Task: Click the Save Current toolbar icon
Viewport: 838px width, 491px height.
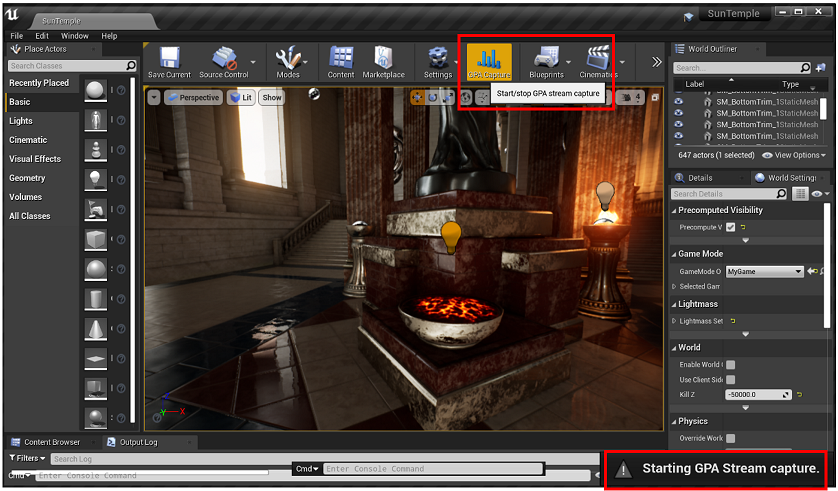Action: coord(169,62)
